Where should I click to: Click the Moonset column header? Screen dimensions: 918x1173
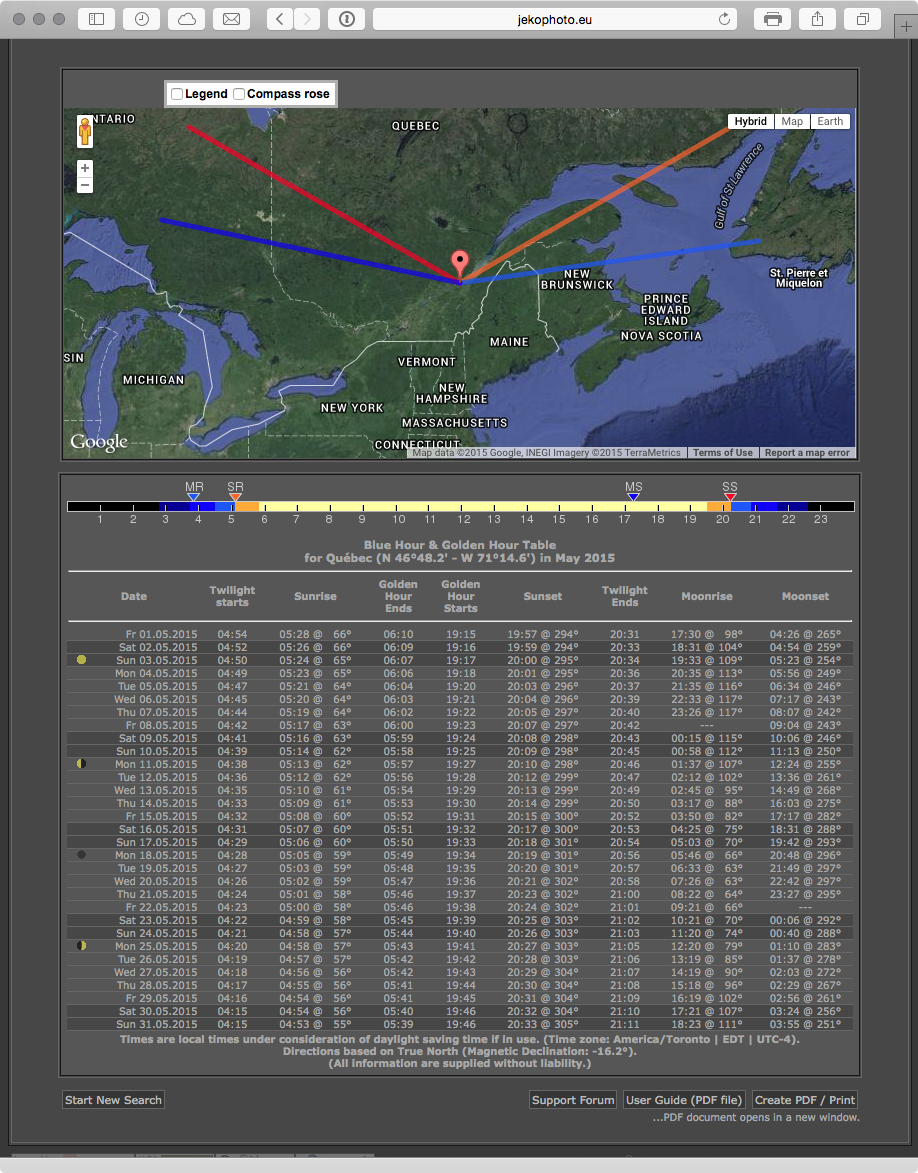(805, 596)
